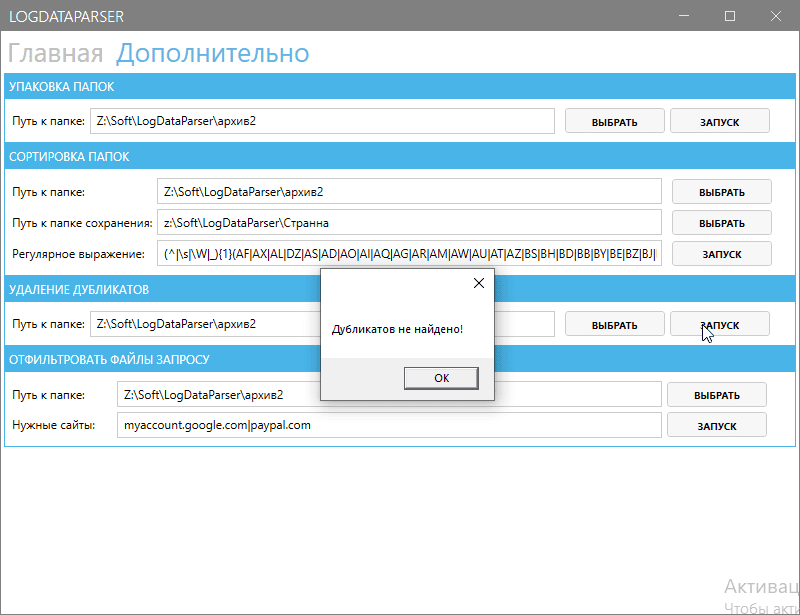Click ВЫБРАТЬ next to Путь к папке сохранения
The height and width of the screenshot is (615, 800).
click(721, 222)
